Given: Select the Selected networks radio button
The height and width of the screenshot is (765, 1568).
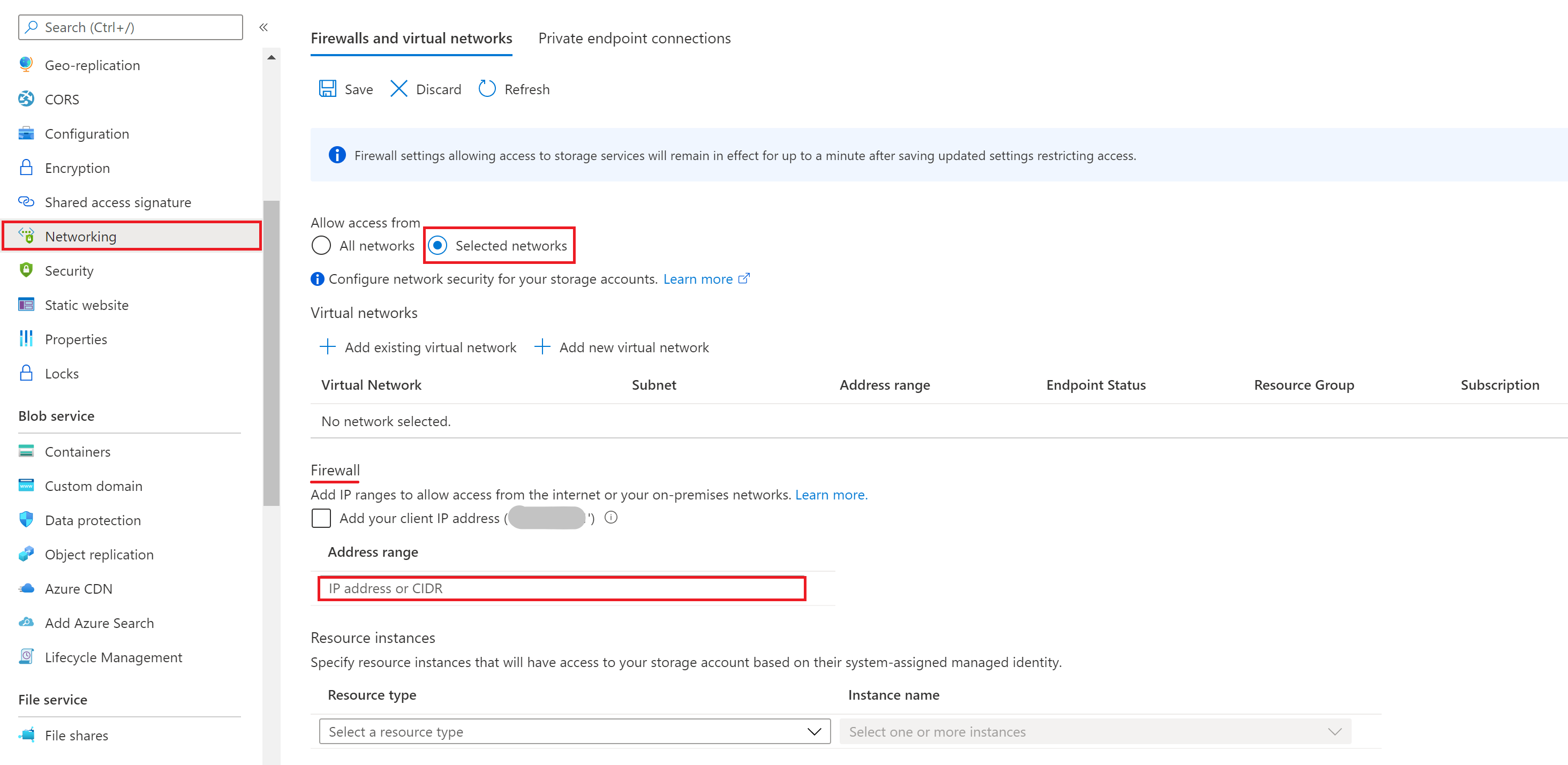Looking at the screenshot, I should (438, 245).
